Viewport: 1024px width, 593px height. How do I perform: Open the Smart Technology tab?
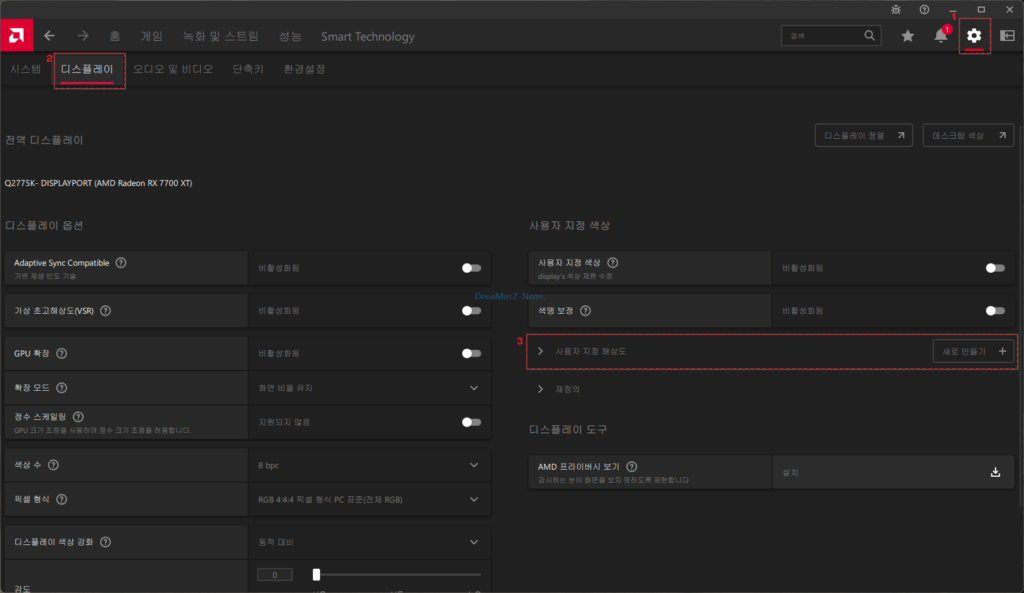pos(368,37)
